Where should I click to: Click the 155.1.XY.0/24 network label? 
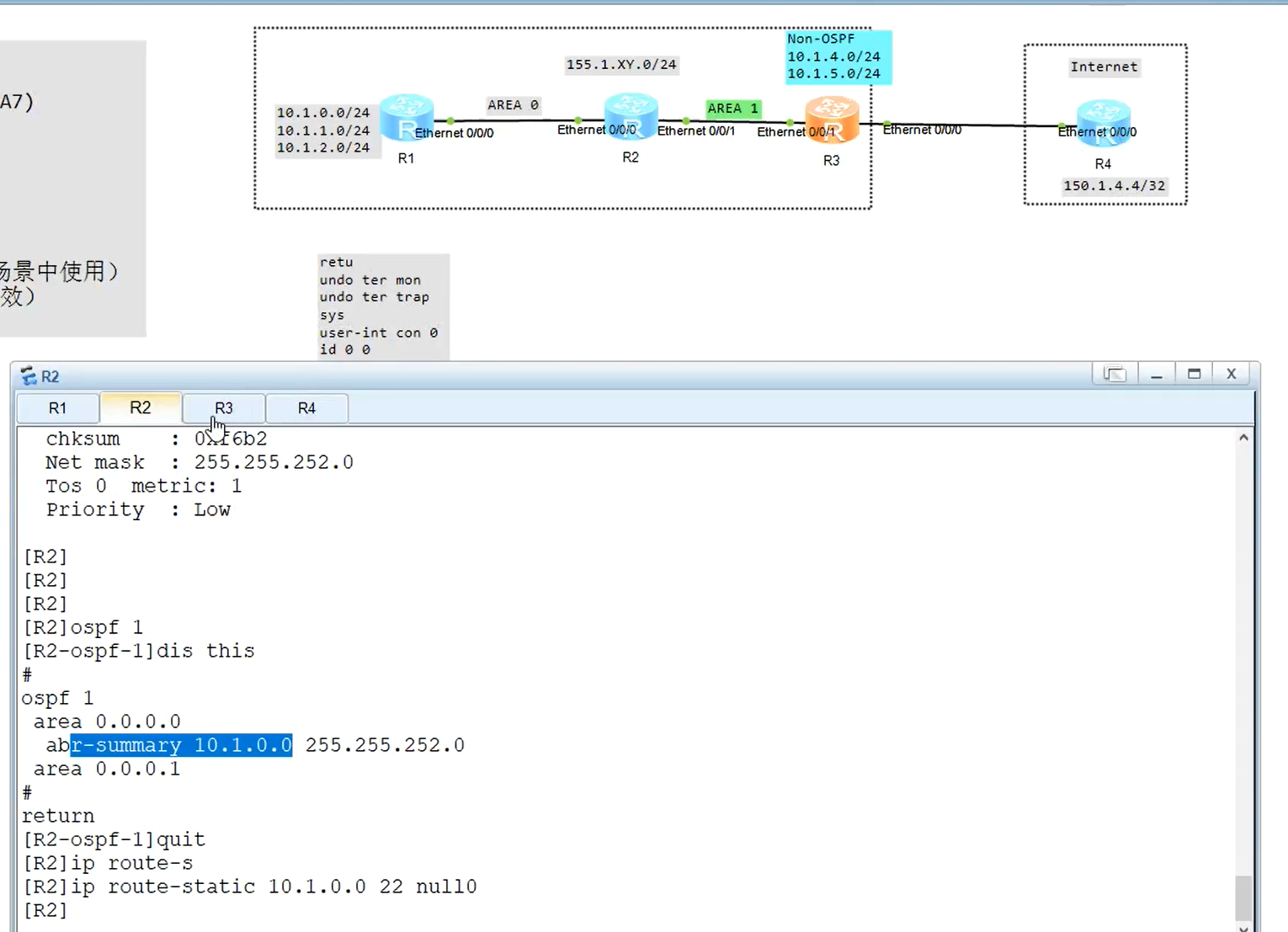click(620, 63)
